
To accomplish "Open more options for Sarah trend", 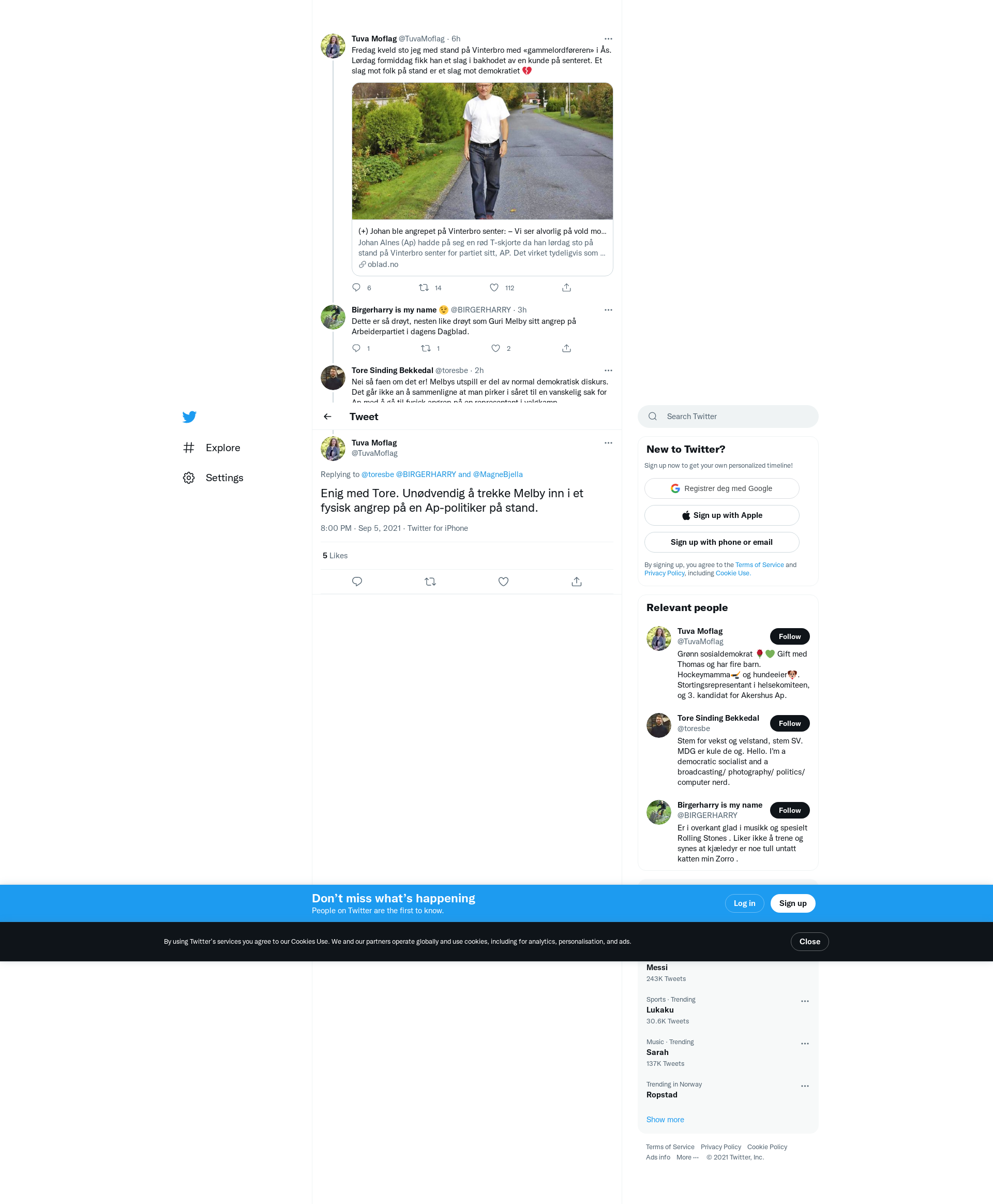I will (x=804, y=1044).
